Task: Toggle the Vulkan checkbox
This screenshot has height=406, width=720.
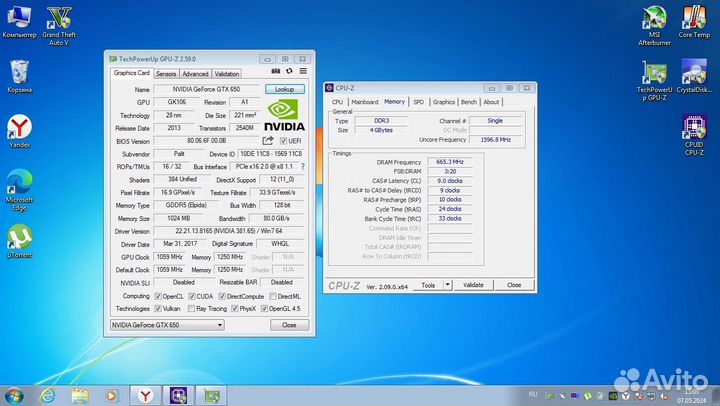Action: (x=158, y=309)
